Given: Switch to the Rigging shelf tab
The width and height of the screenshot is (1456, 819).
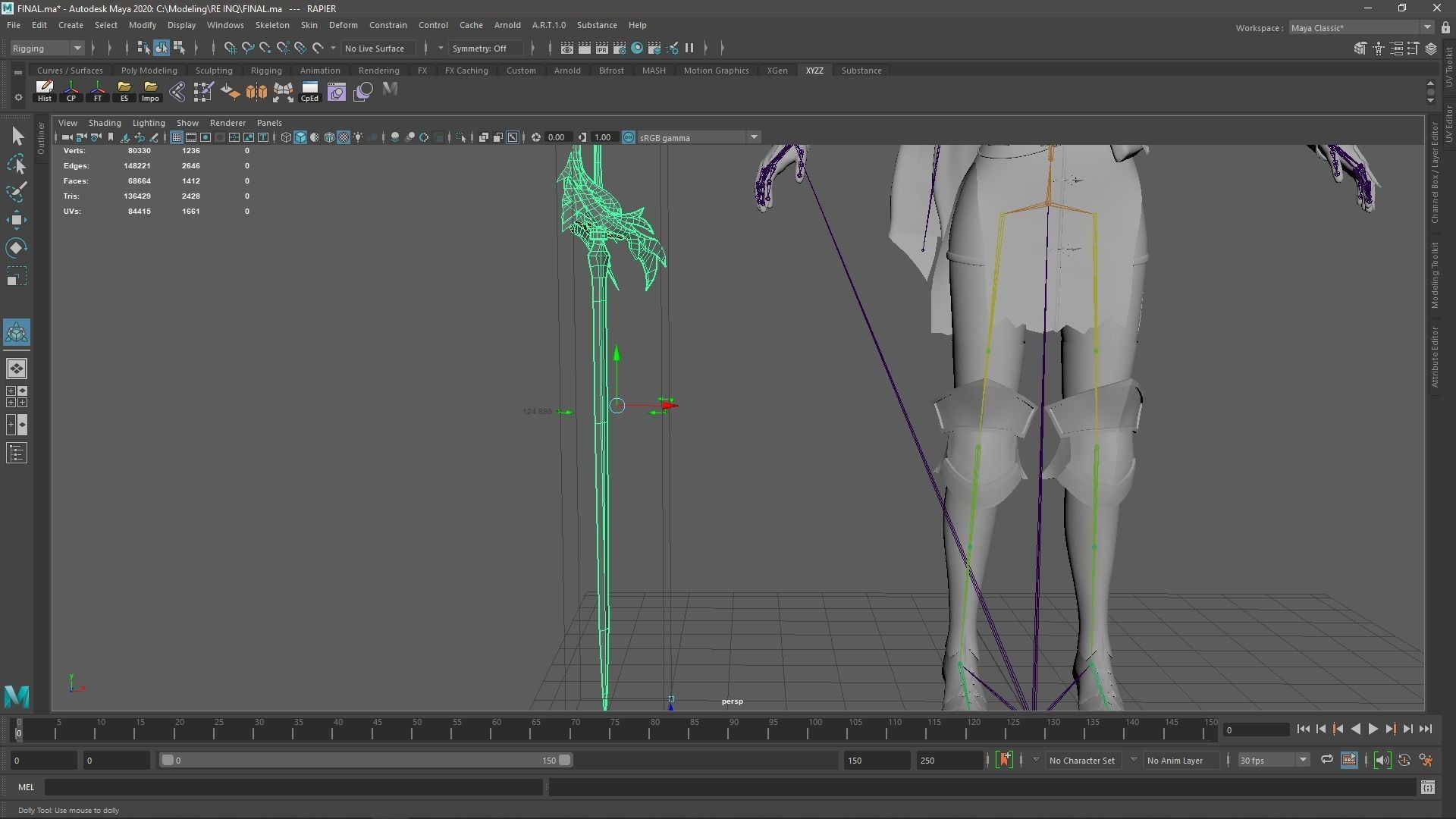Looking at the screenshot, I should 266,71.
